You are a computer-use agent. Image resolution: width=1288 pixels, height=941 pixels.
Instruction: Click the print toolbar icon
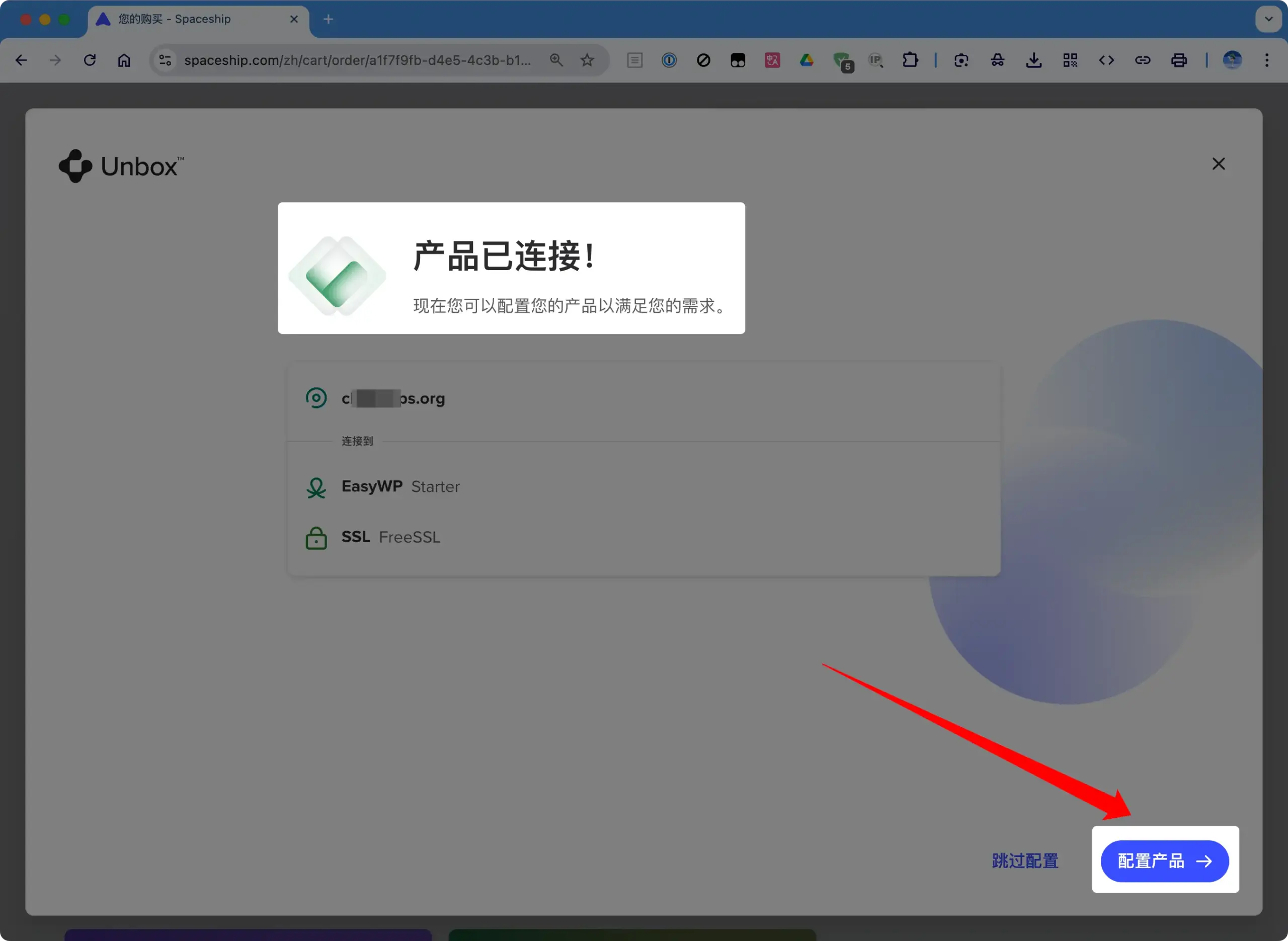click(x=1179, y=60)
